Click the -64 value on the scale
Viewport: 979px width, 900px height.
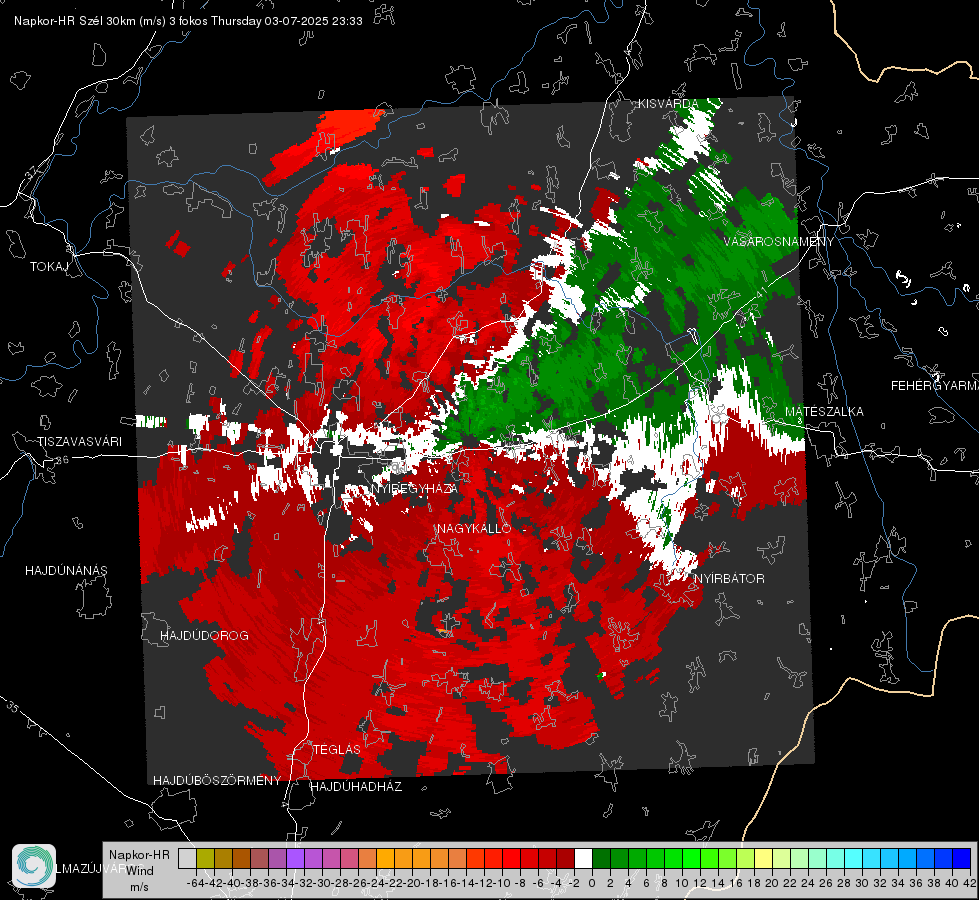coord(196,883)
